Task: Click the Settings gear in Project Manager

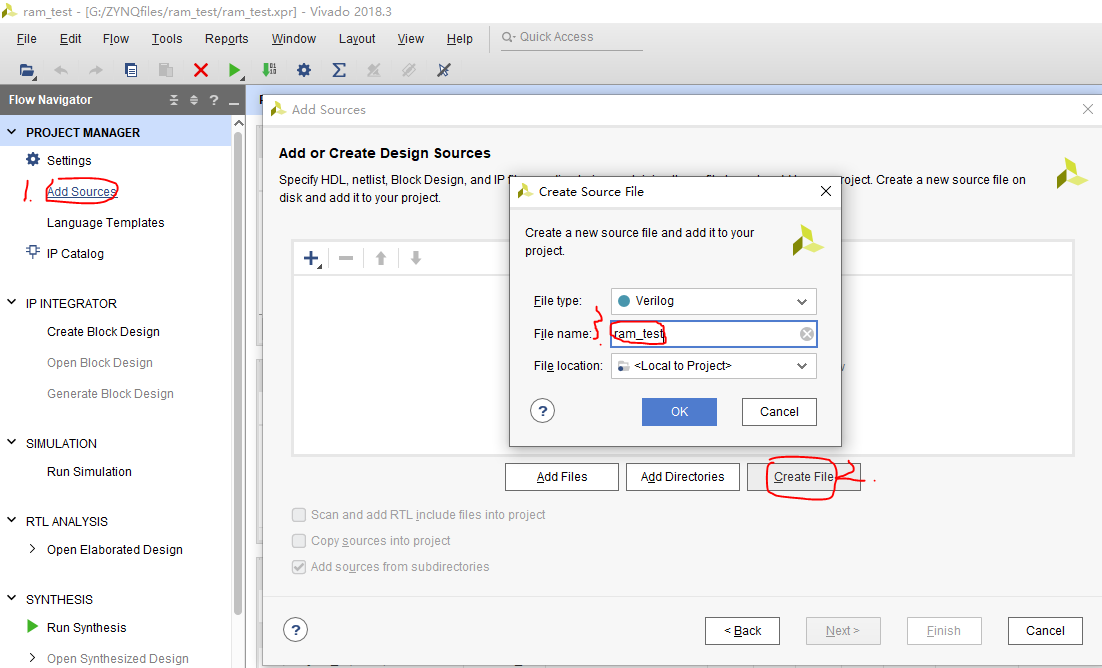Action: pyautogui.click(x=33, y=160)
